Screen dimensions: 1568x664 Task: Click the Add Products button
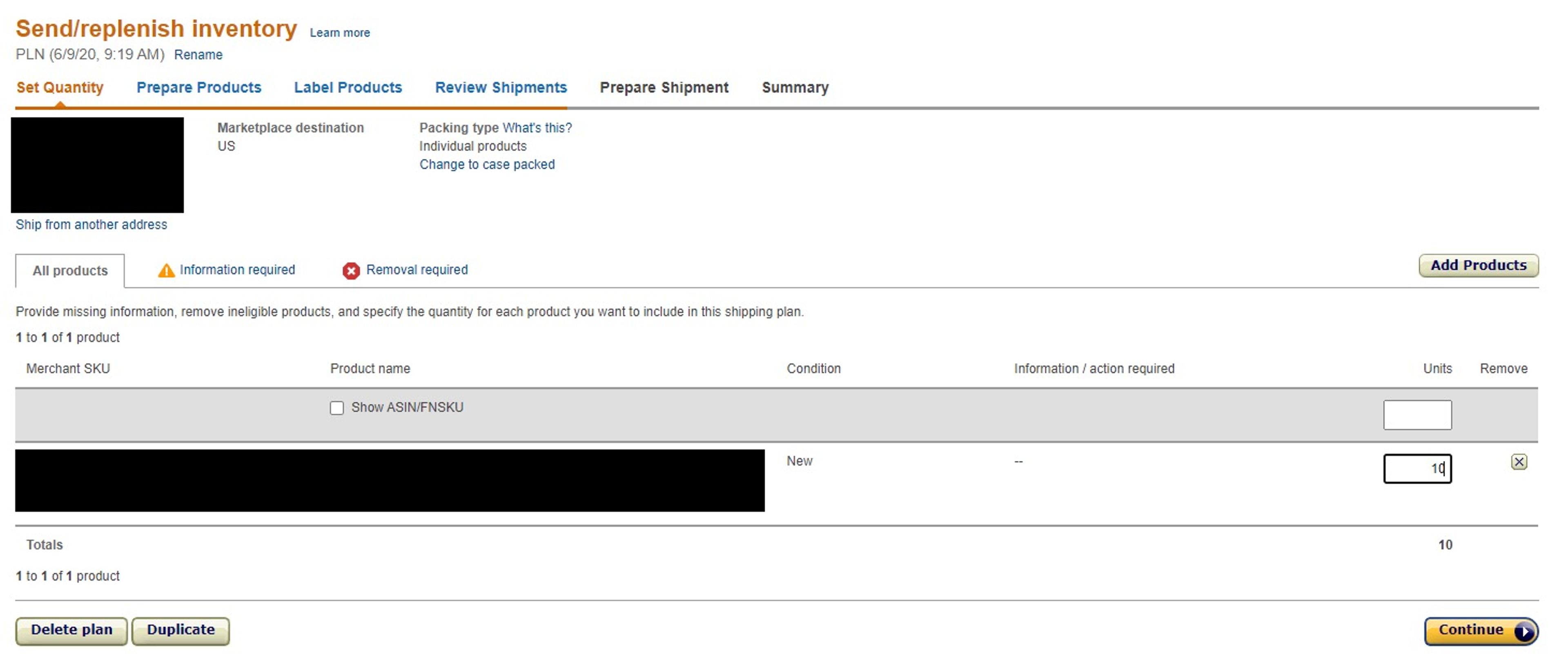click(x=1478, y=265)
